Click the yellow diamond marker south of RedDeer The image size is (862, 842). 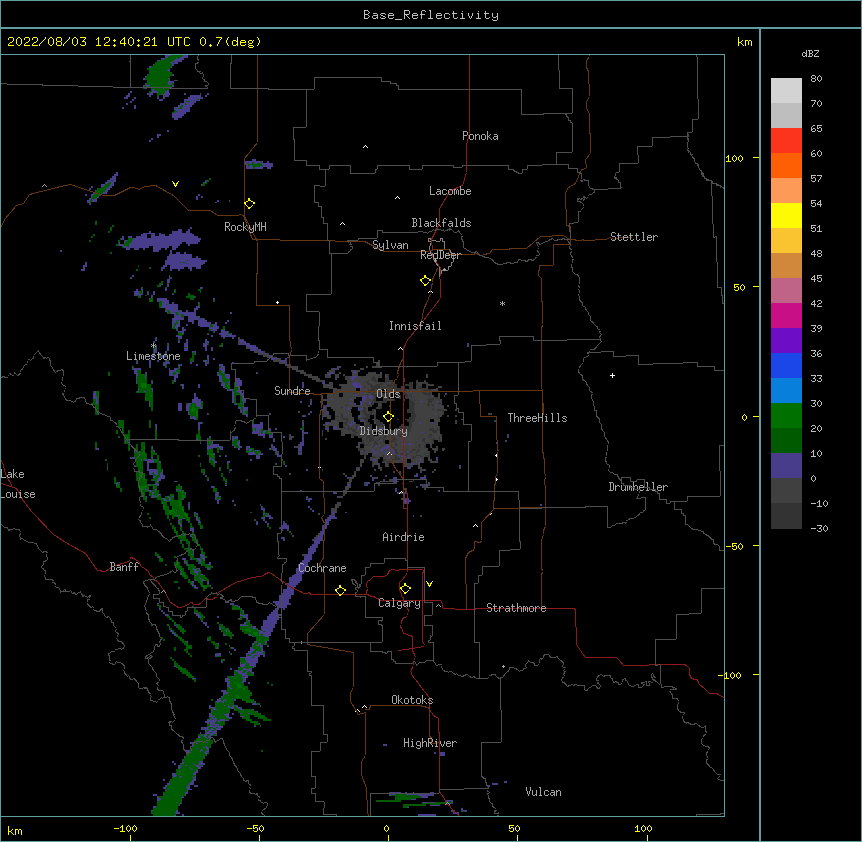click(x=426, y=281)
